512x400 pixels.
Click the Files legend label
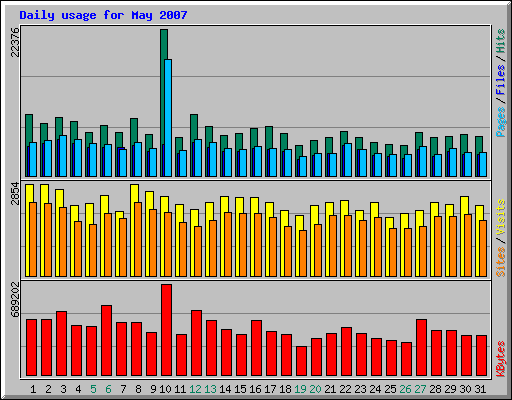[x=501, y=80]
